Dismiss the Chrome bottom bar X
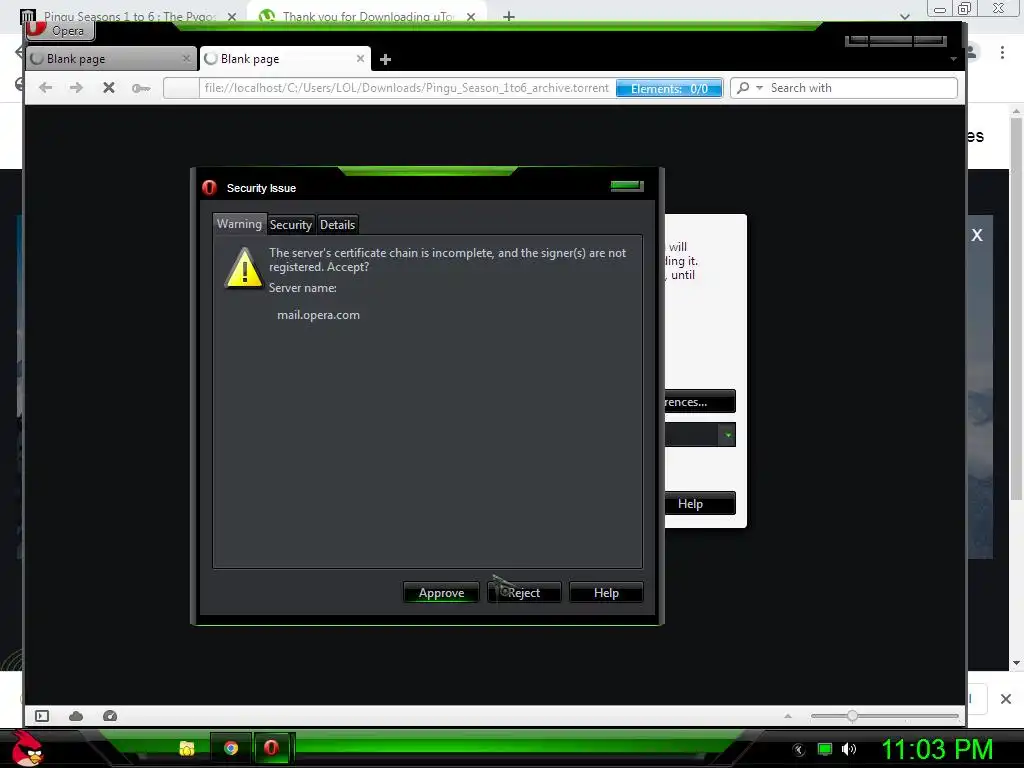1024x768 pixels. 1006,699
